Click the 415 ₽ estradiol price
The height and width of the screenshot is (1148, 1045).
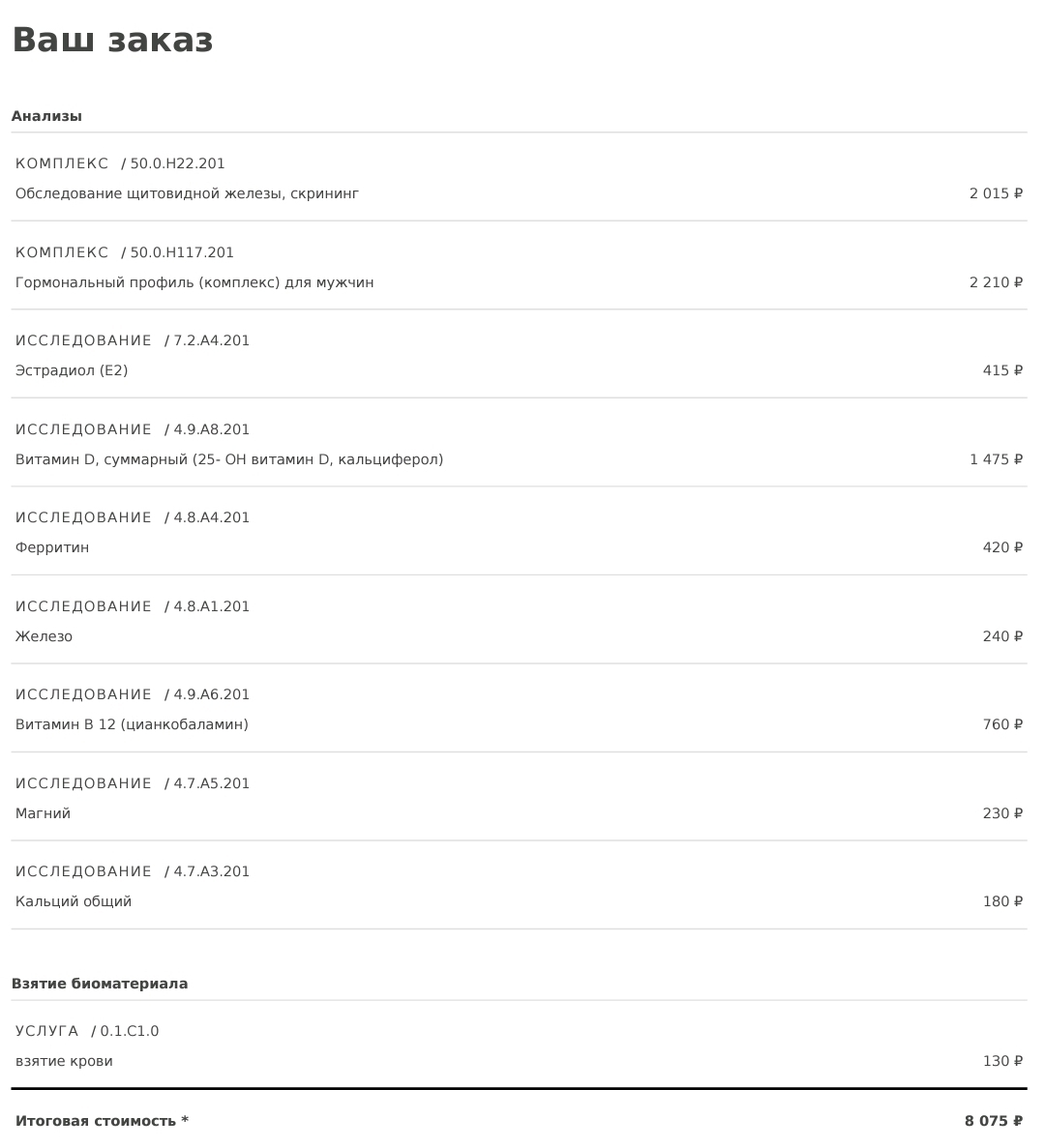[1001, 370]
